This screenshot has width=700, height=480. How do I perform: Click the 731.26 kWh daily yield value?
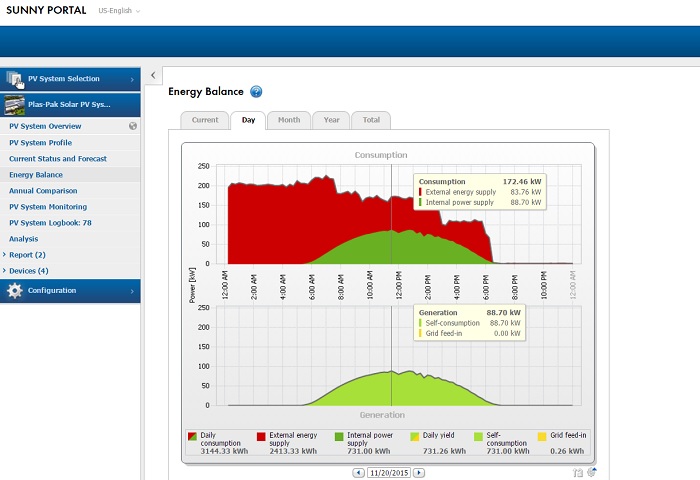coord(444,451)
